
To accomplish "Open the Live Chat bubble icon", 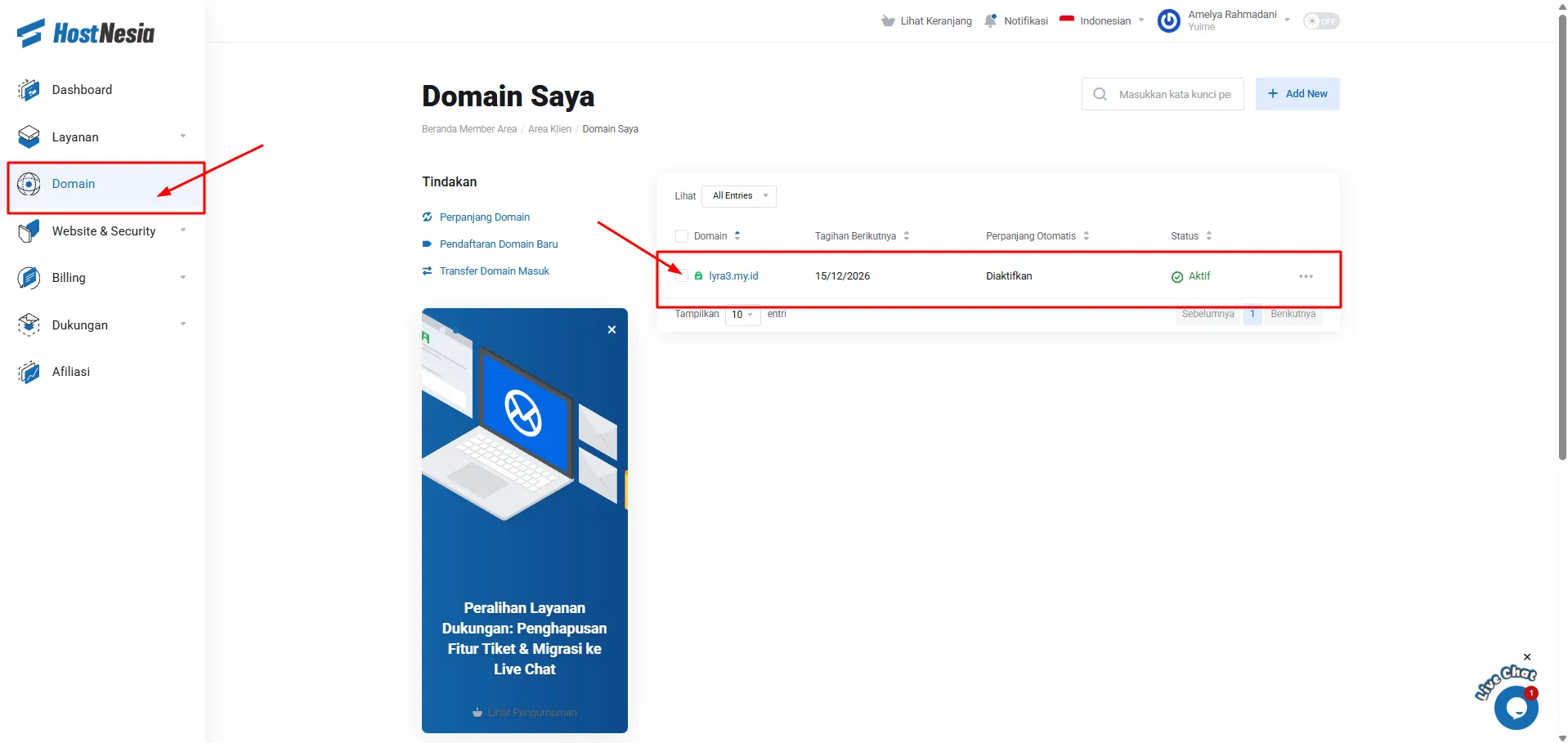I will pos(1516,708).
